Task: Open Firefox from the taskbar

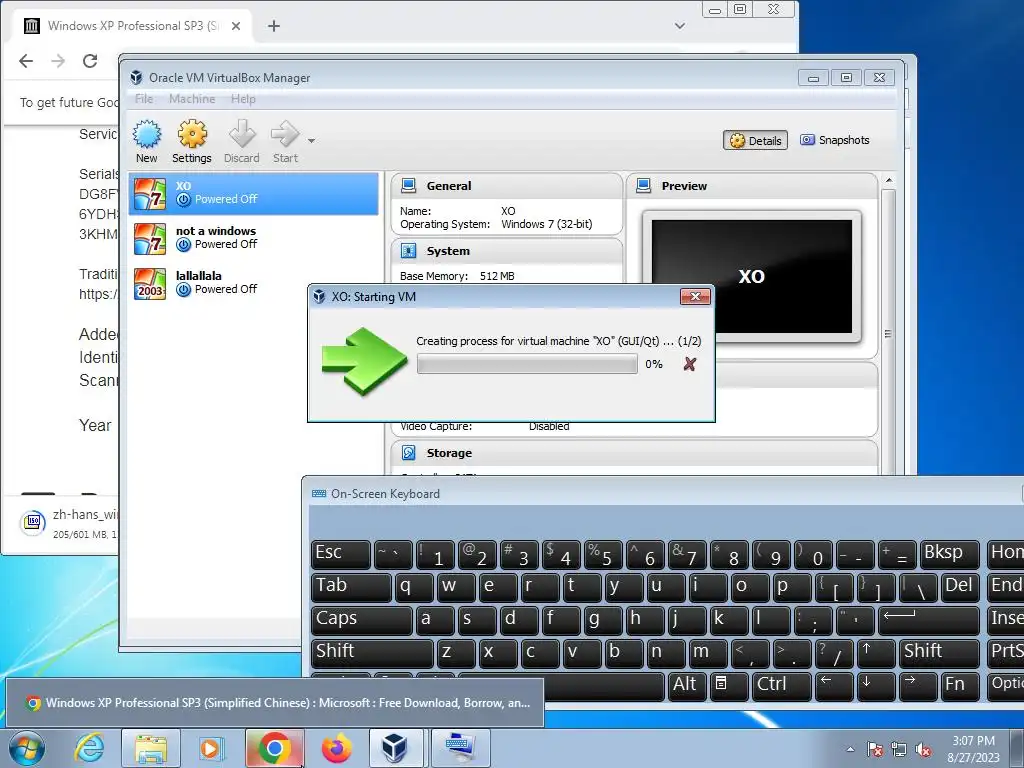Action: point(336,748)
